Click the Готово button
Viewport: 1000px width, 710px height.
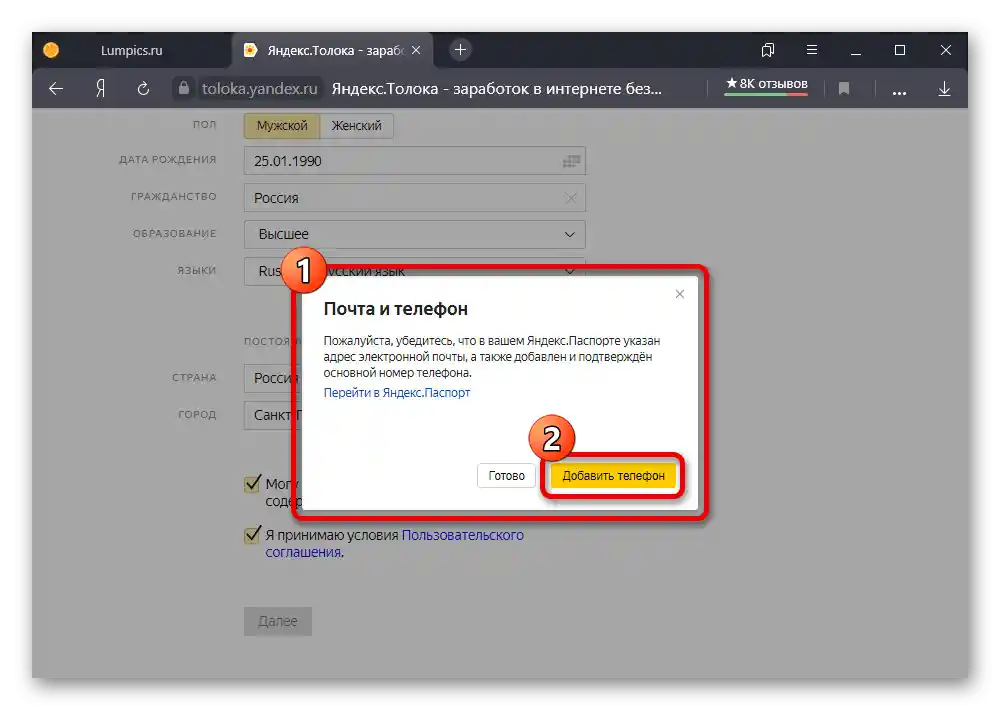(x=506, y=476)
